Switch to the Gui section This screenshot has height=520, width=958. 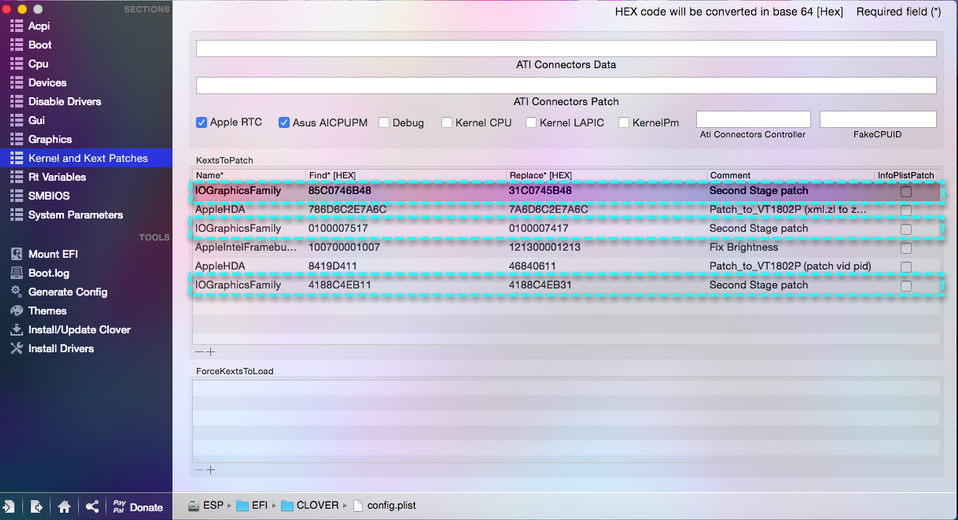(37, 120)
